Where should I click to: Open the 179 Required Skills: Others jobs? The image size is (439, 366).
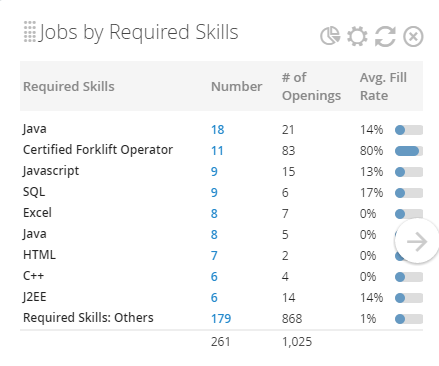221,318
